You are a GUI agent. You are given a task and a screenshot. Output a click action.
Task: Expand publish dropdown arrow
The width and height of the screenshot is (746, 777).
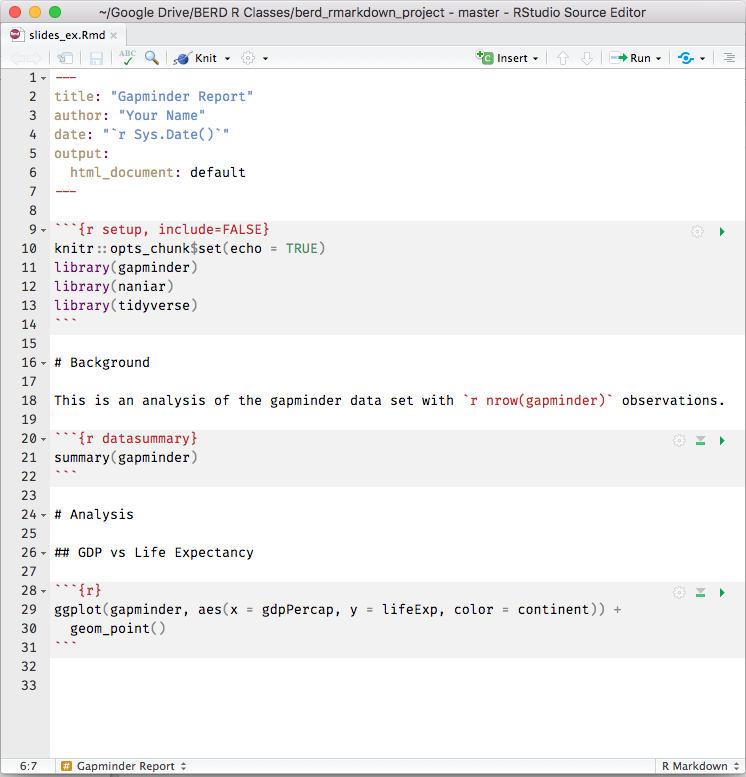pyautogui.click(x=702, y=58)
